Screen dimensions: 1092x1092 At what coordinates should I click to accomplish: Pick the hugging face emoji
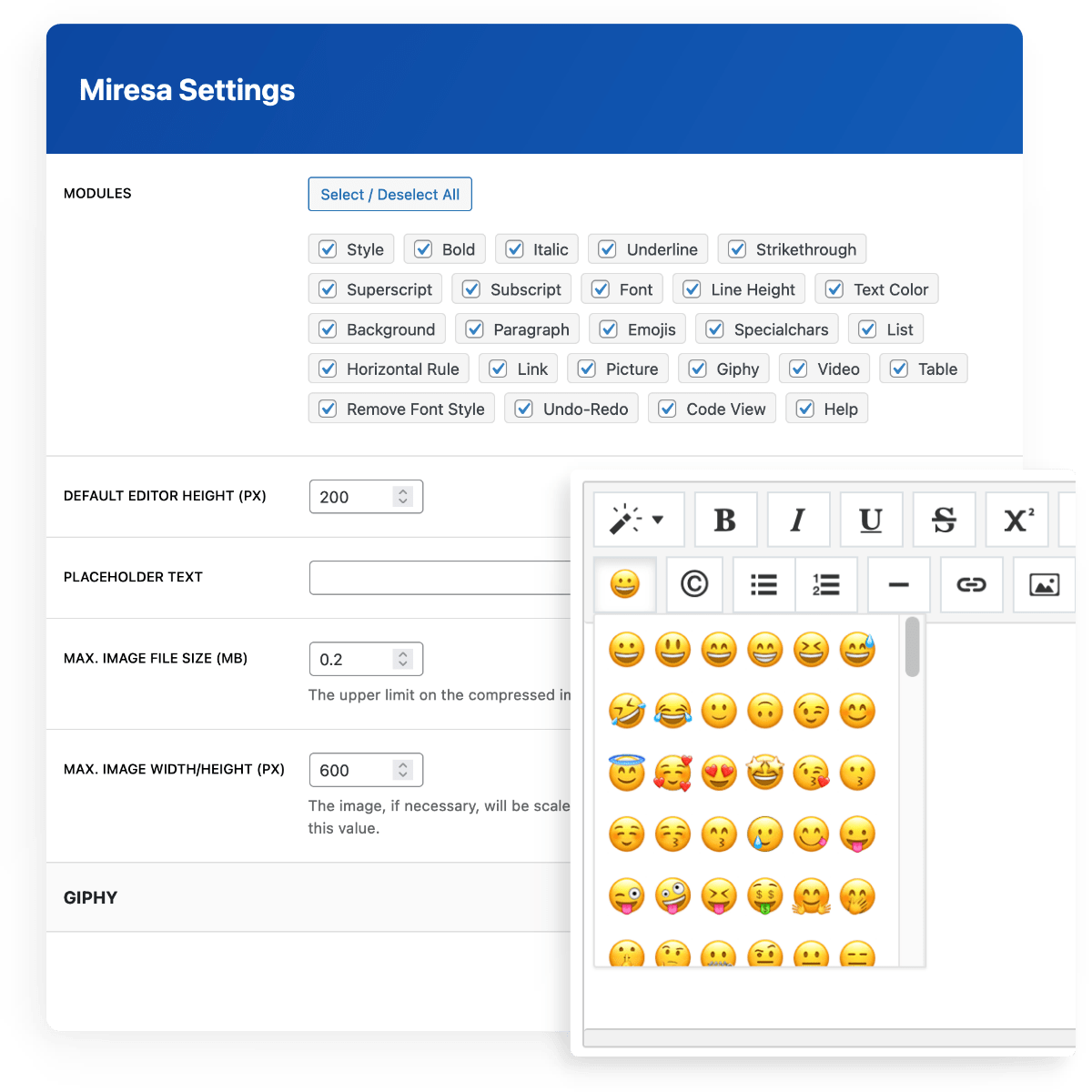(x=812, y=896)
